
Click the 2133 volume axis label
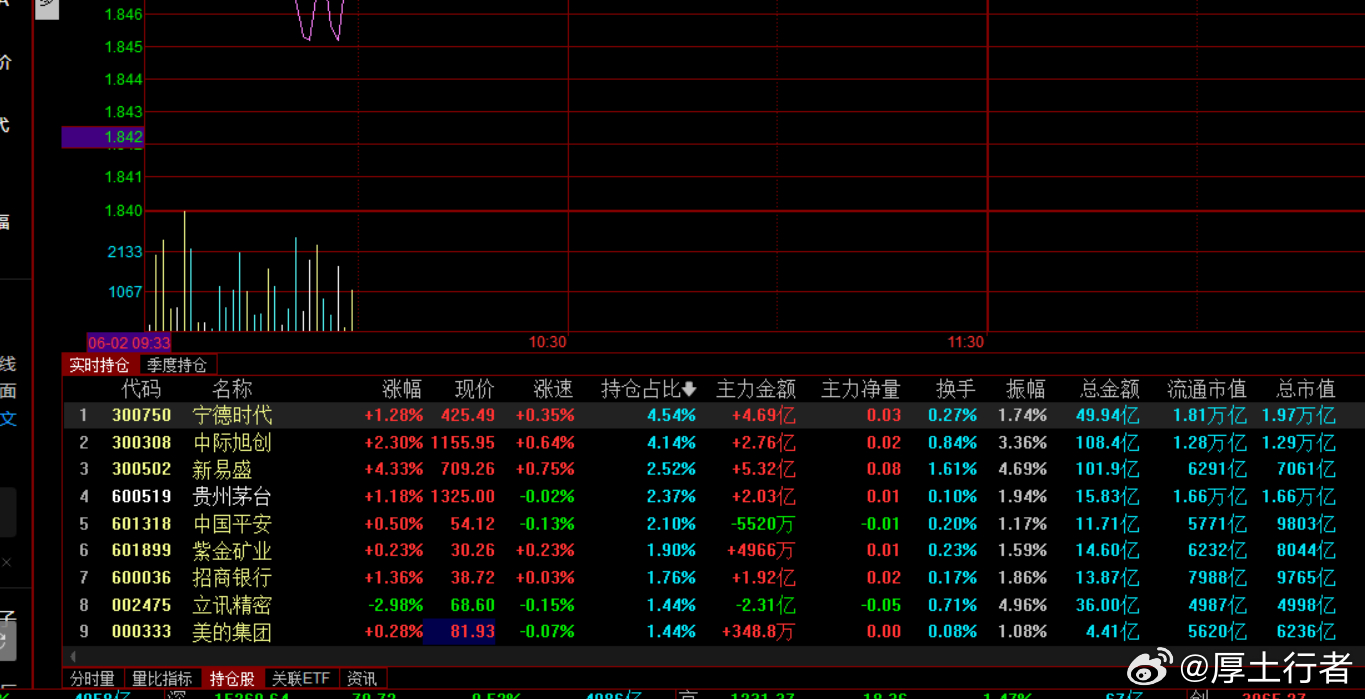pos(125,252)
